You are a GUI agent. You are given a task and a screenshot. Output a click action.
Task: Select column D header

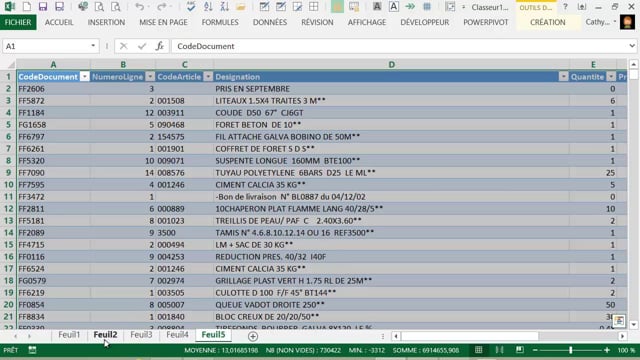(391, 64)
